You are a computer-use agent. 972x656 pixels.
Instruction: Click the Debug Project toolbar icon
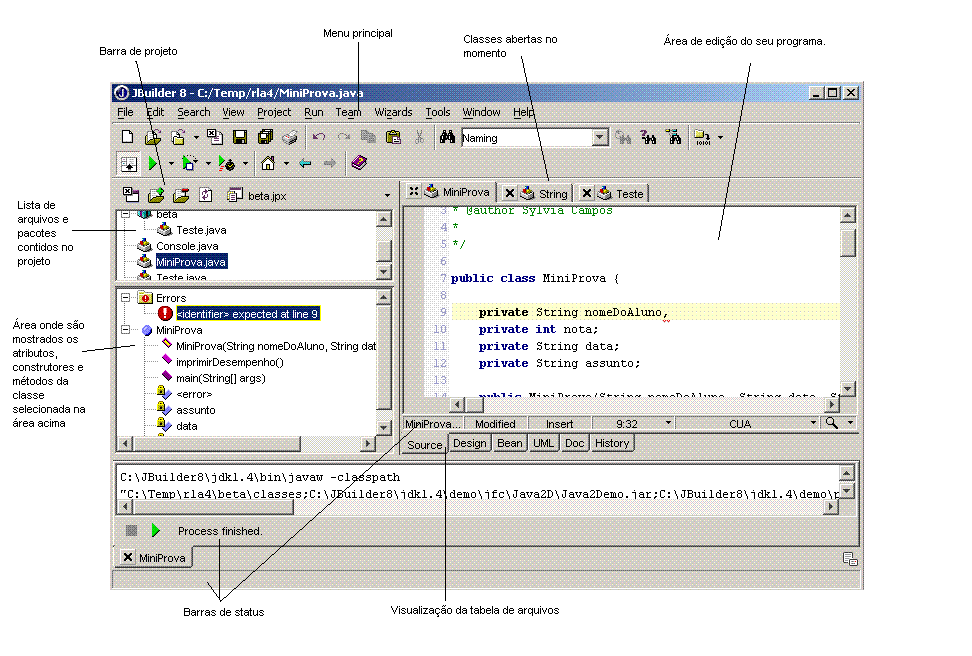click(189, 164)
